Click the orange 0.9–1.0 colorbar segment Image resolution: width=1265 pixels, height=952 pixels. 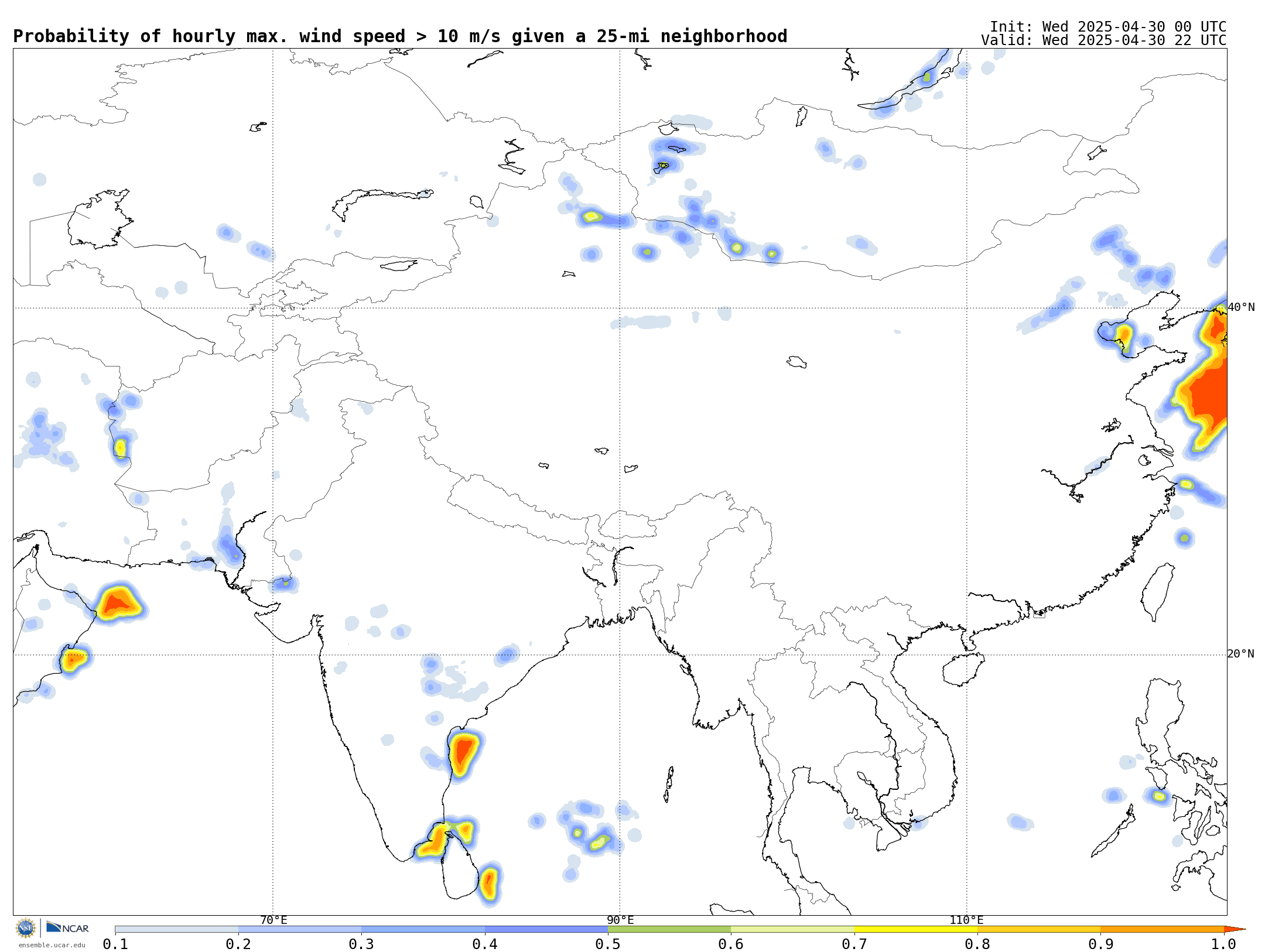1163,929
